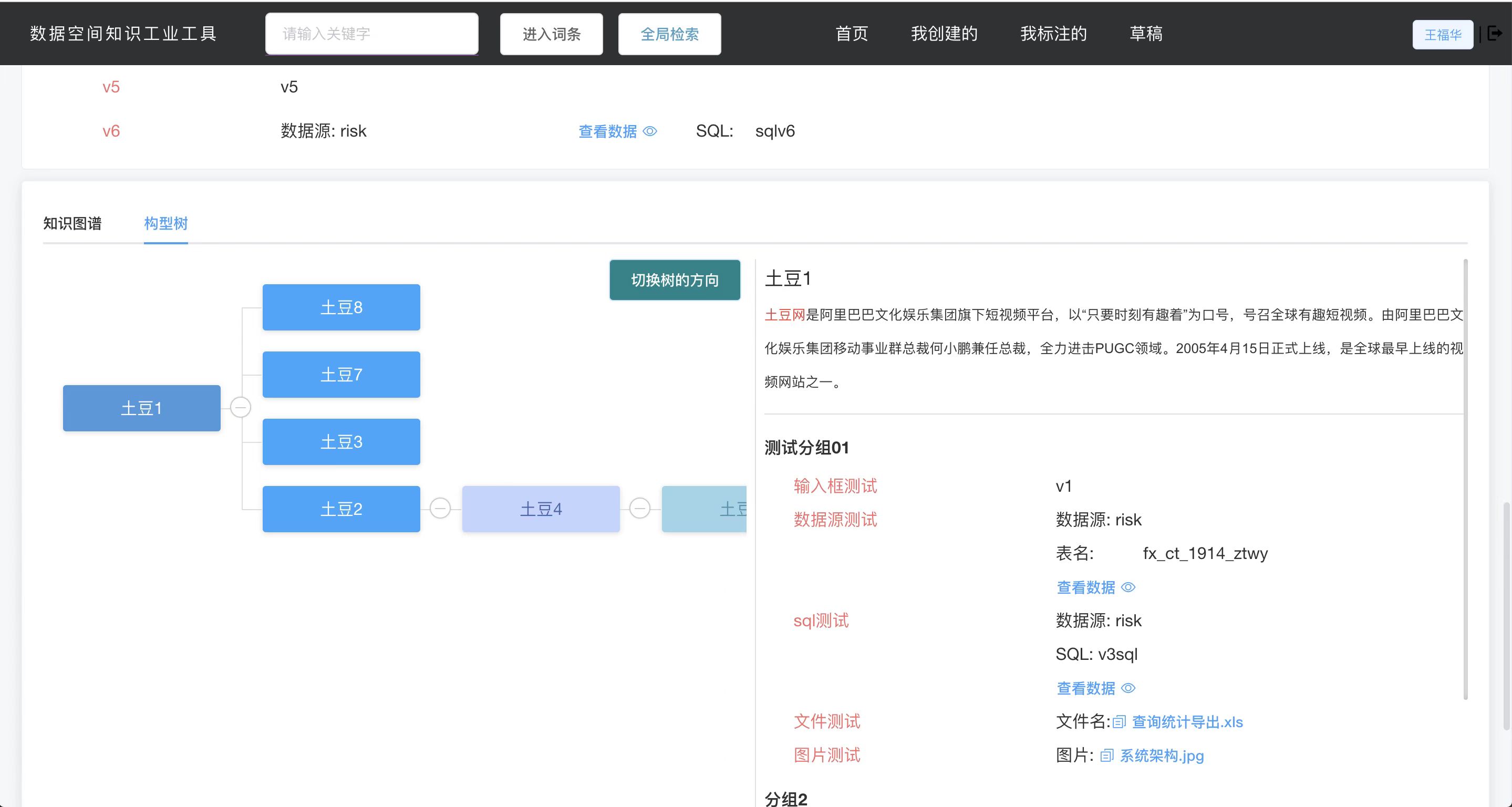The image size is (1512, 807).
Task: Collapse the 土豆1 node's children
Action: point(240,407)
